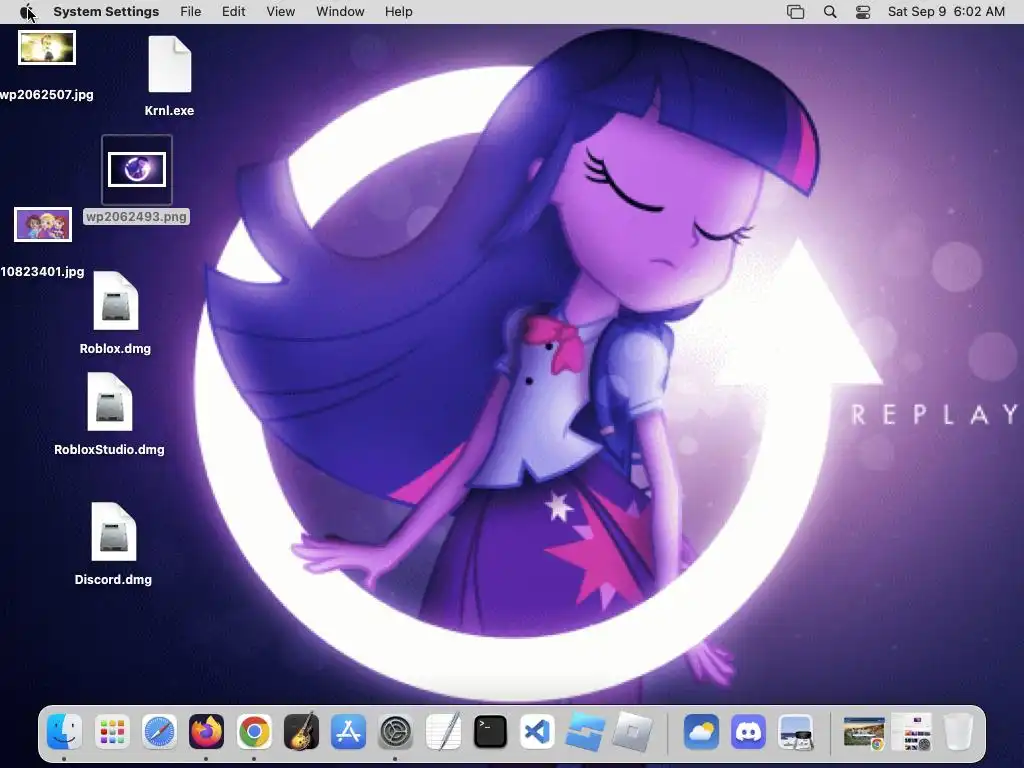Open the File menu
The width and height of the screenshot is (1024, 768).
(191, 12)
